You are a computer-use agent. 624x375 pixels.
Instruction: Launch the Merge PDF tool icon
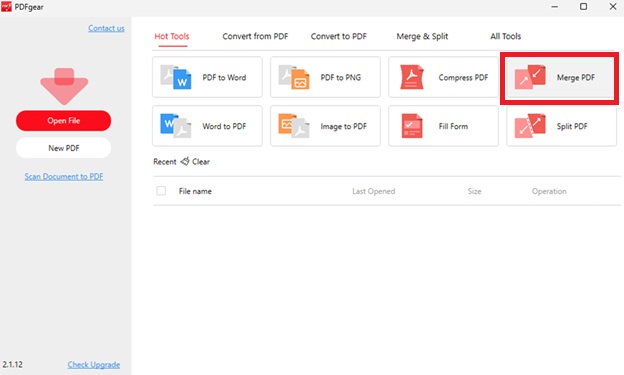click(530, 77)
